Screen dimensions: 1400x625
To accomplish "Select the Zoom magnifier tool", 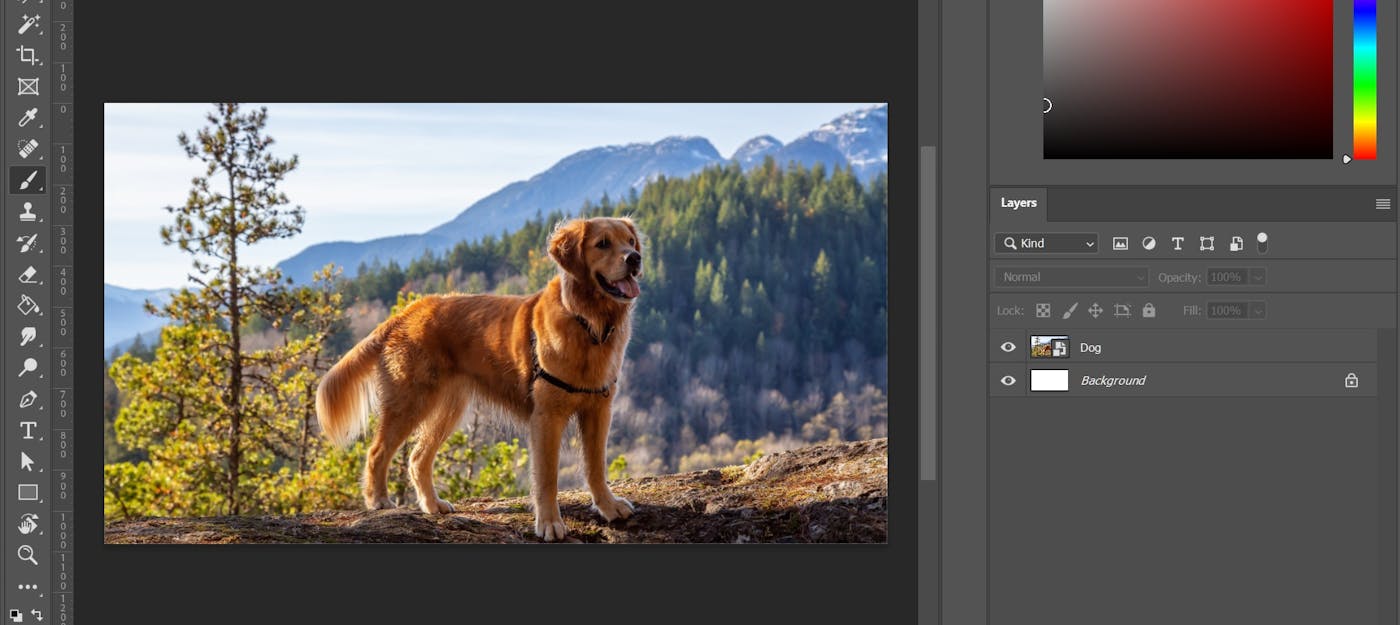I will click(28, 555).
